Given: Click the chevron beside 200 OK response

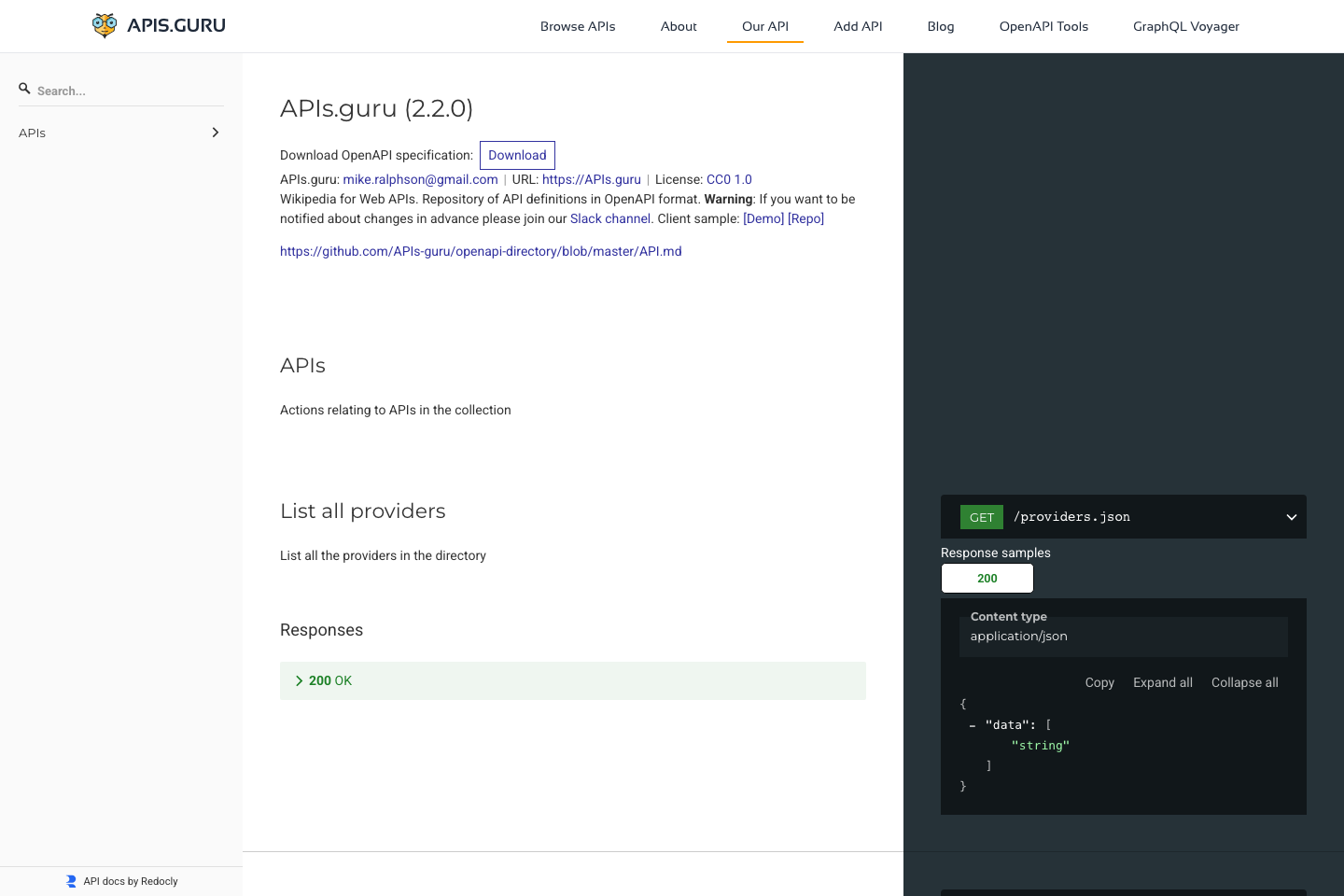Looking at the screenshot, I should 299,680.
